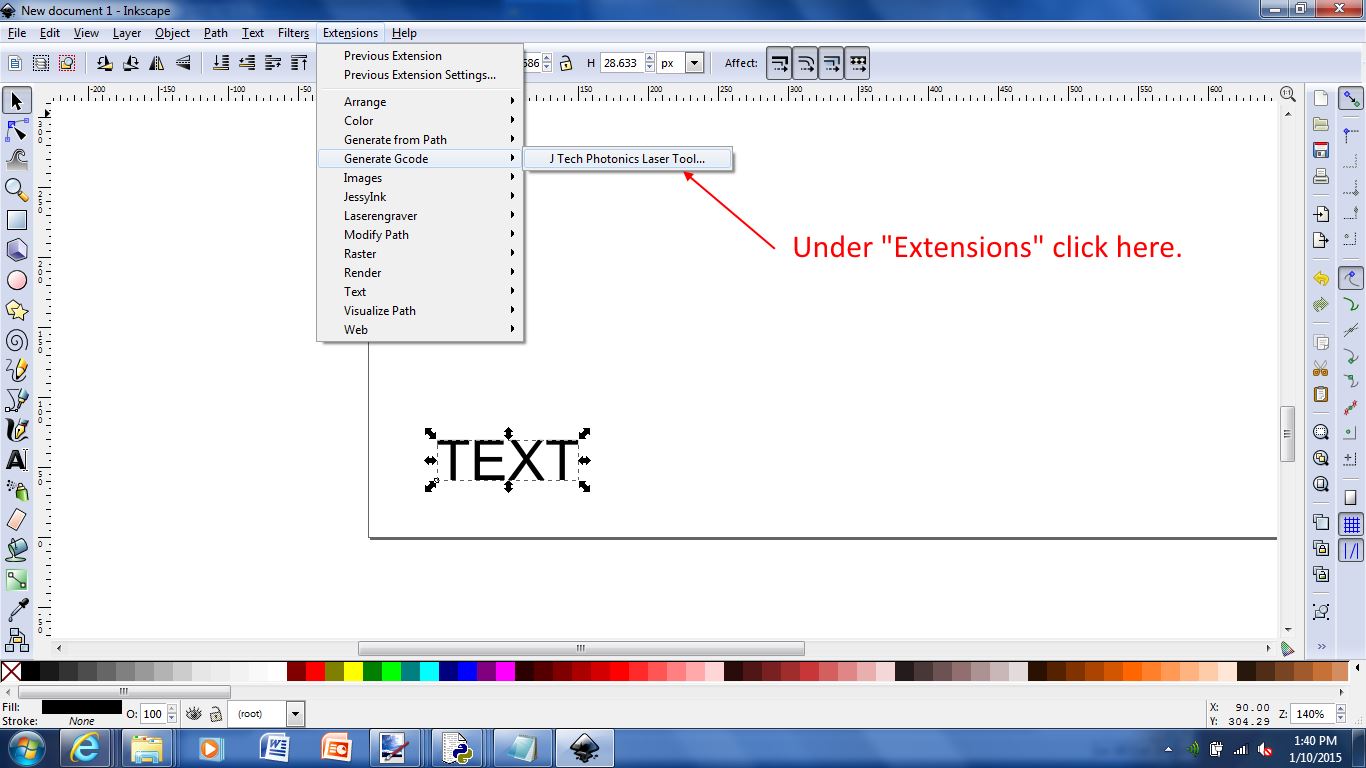Image resolution: width=1366 pixels, height=768 pixels.
Task: Select the Calligraphy tool
Action: [15, 430]
